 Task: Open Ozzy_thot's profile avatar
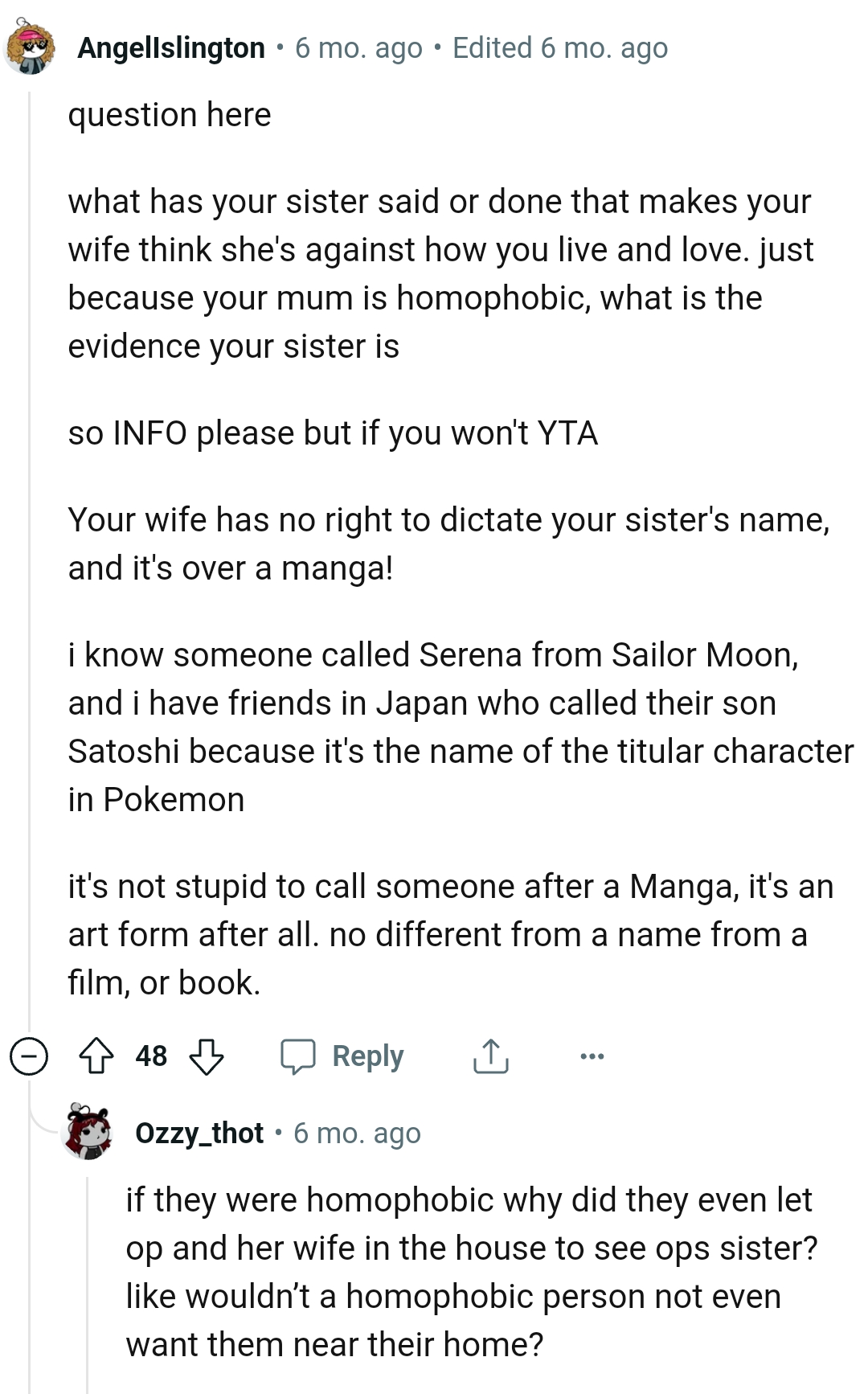pyautogui.click(x=88, y=1132)
